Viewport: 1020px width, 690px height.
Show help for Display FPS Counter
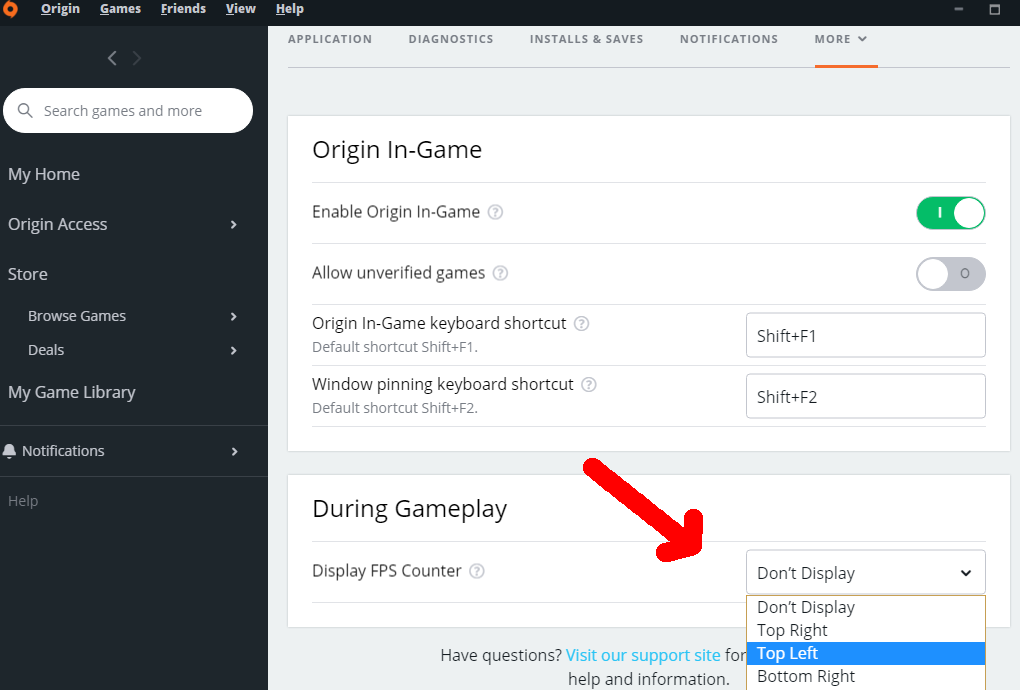click(477, 571)
